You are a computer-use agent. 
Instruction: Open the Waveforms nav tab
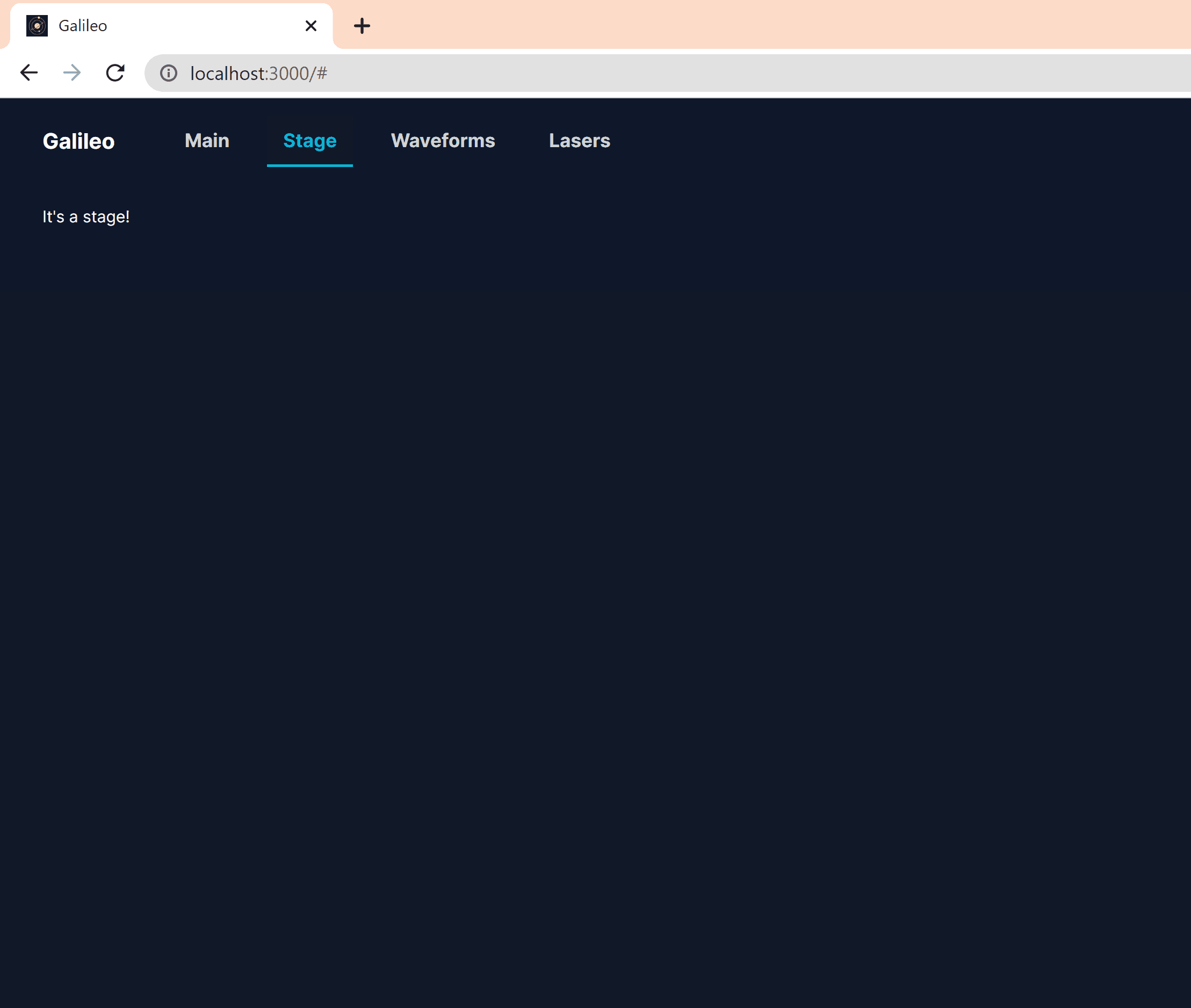click(x=443, y=141)
